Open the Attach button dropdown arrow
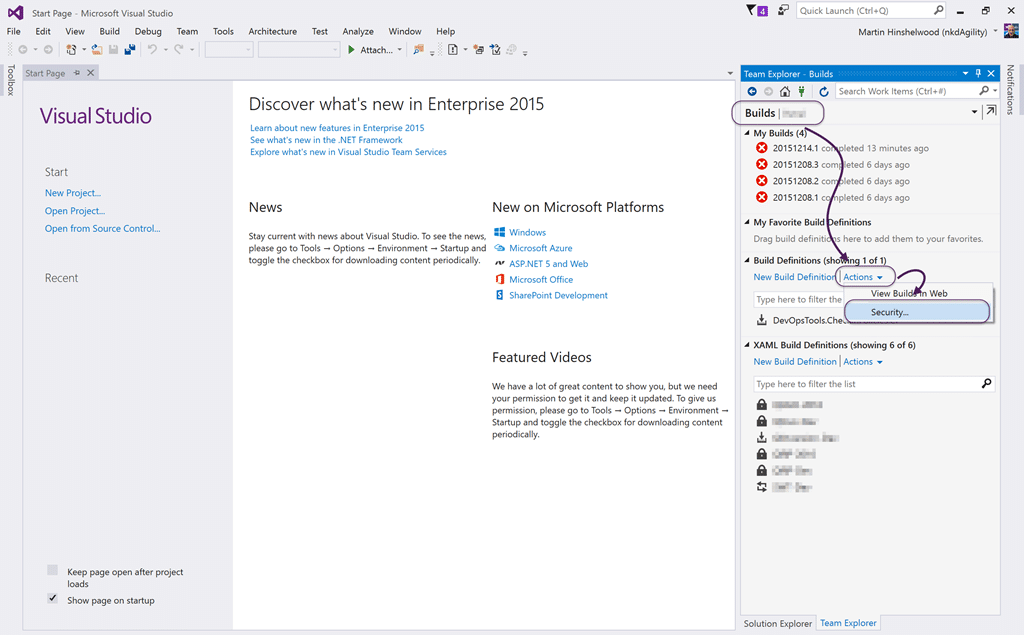The width and height of the screenshot is (1024, 635). click(x=400, y=50)
